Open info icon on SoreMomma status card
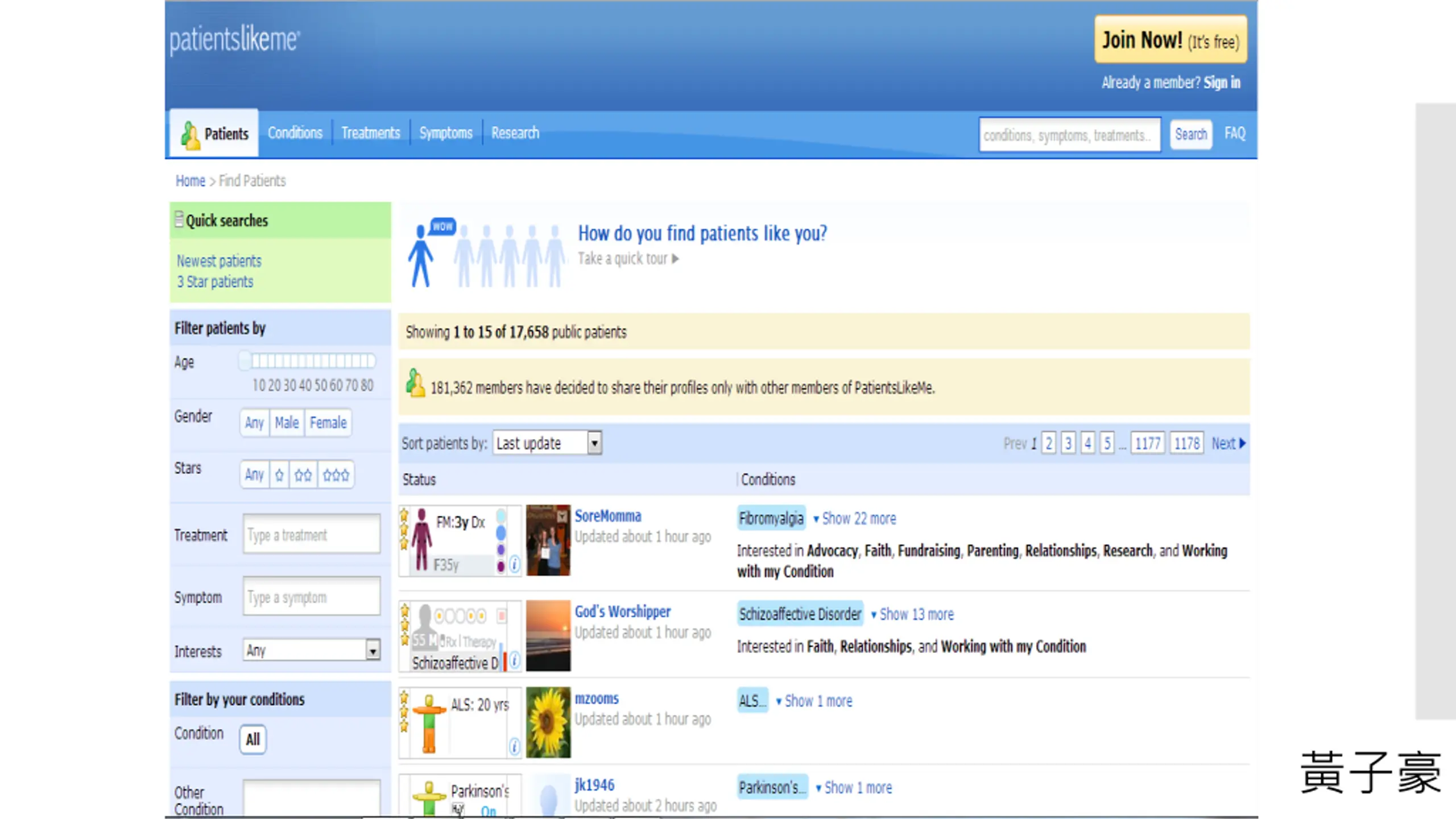The width and height of the screenshot is (1456, 819). [514, 564]
